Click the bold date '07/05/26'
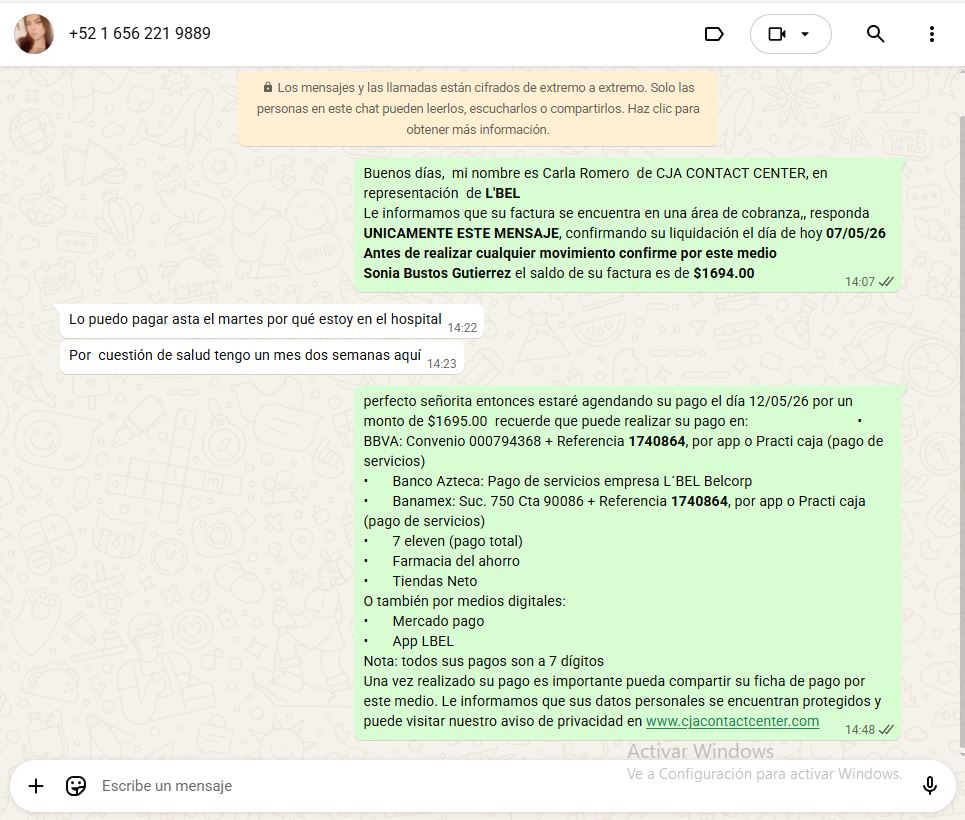Viewport: 965px width, 820px height. pos(855,233)
